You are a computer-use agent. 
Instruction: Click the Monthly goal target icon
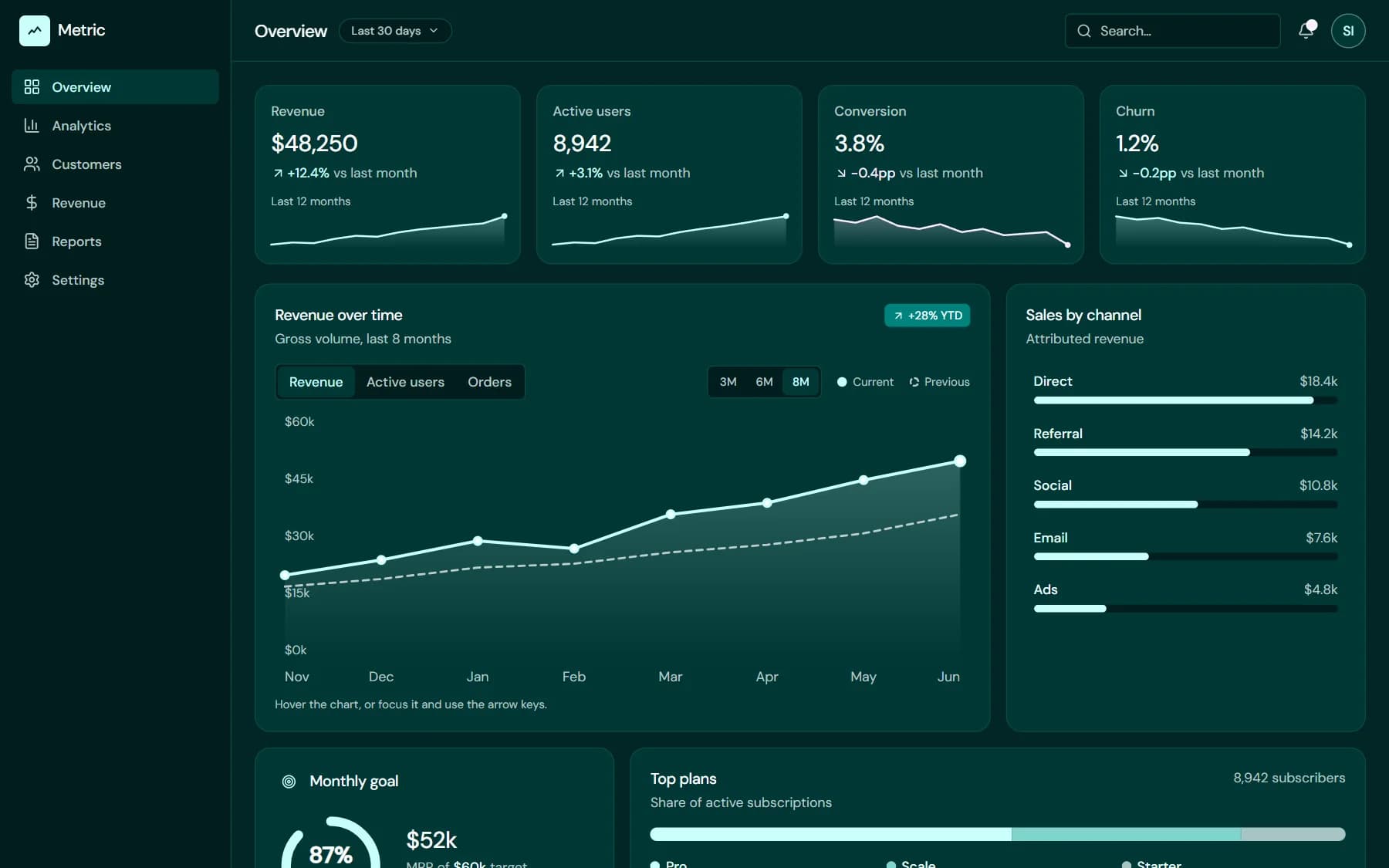click(x=289, y=782)
